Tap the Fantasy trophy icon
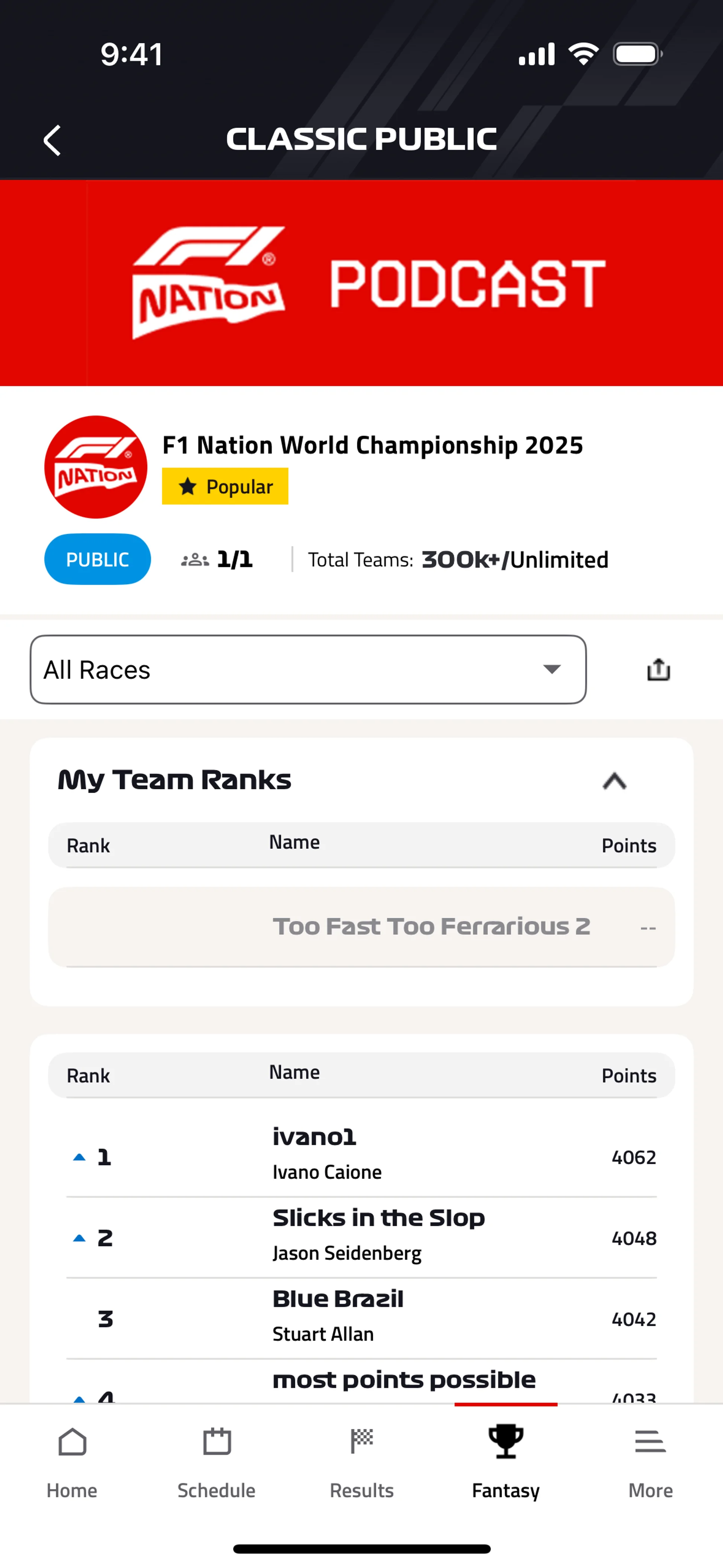 (x=506, y=1442)
